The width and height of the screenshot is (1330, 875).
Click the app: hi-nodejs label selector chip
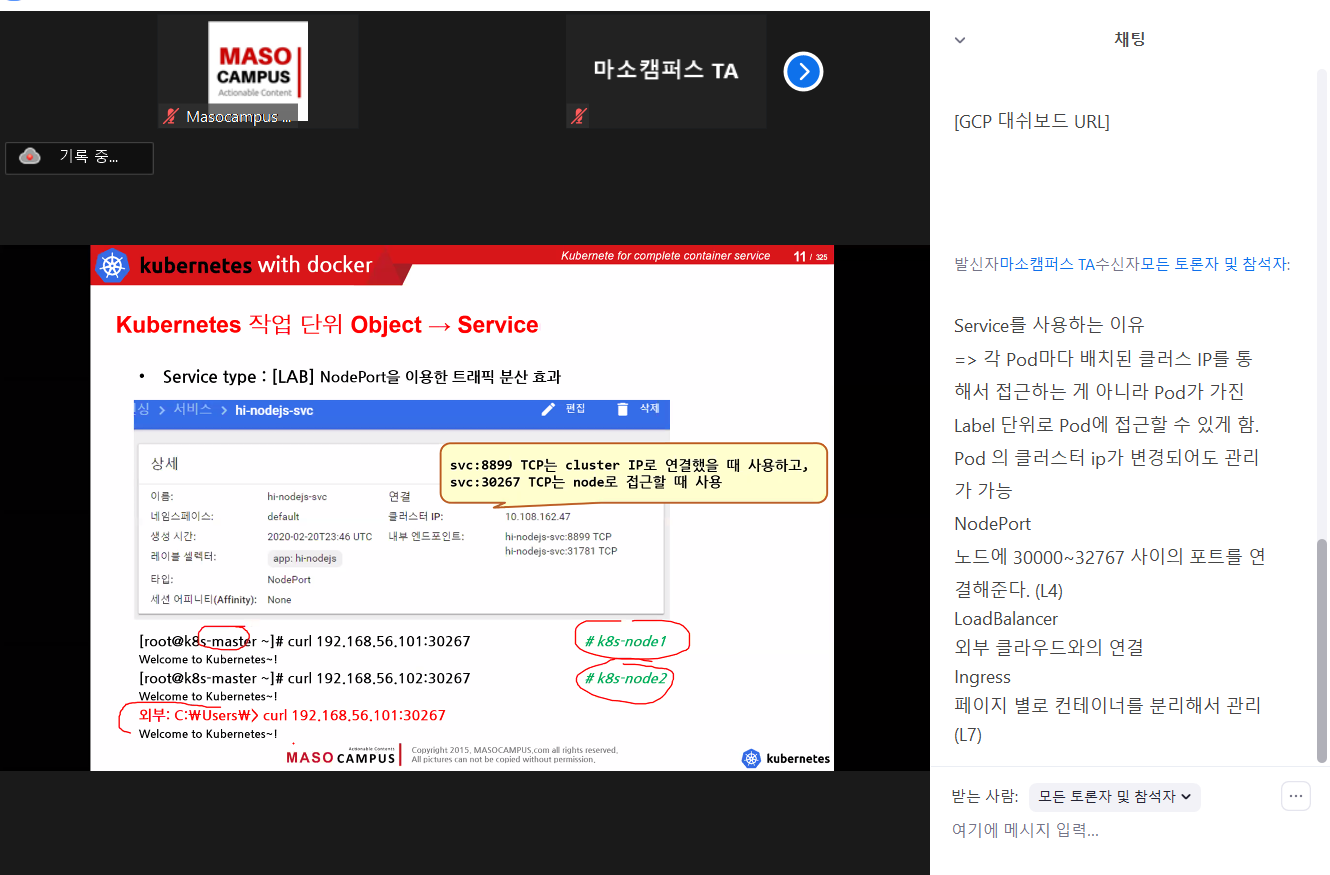305,558
